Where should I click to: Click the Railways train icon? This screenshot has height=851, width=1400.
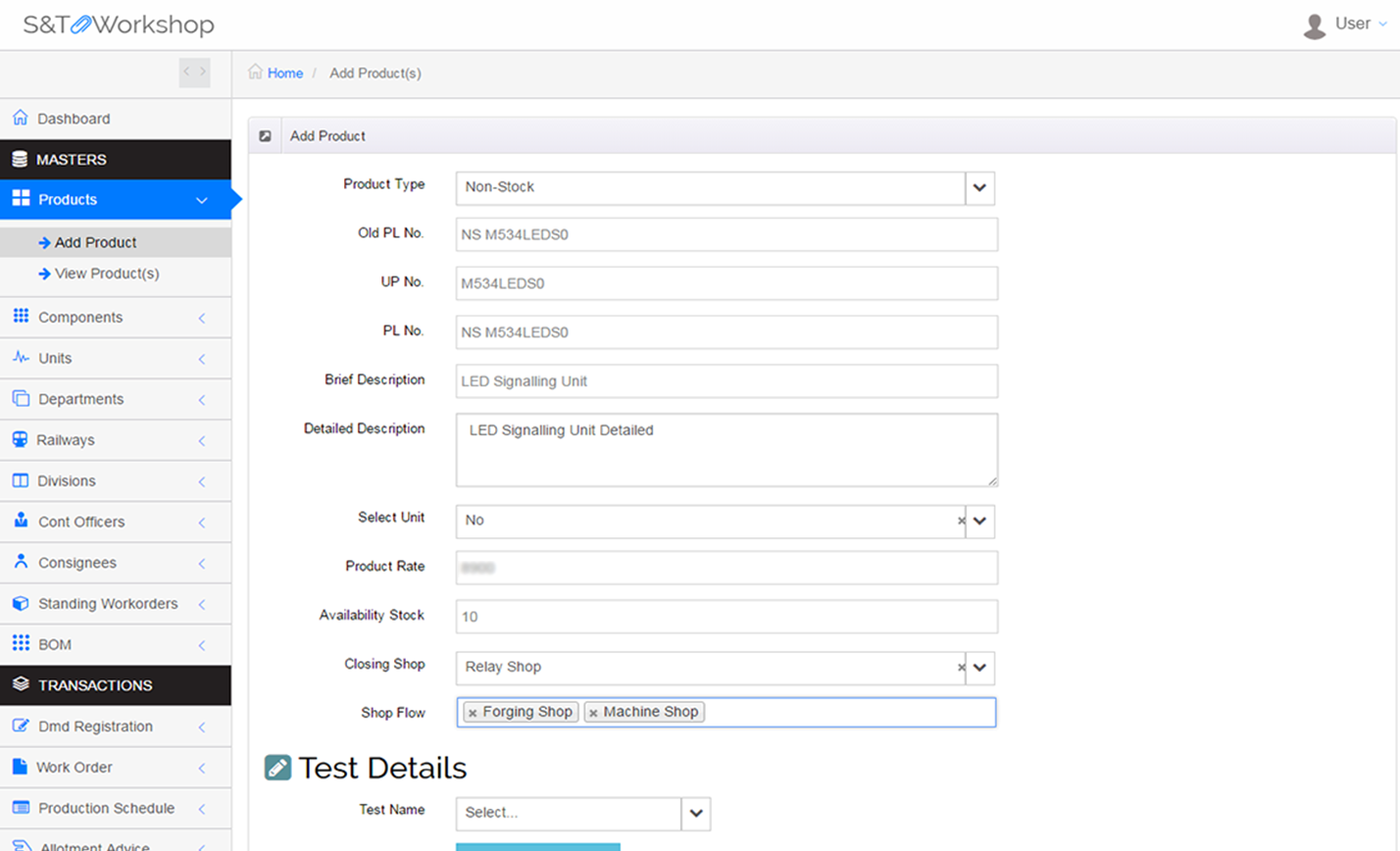[x=20, y=439]
